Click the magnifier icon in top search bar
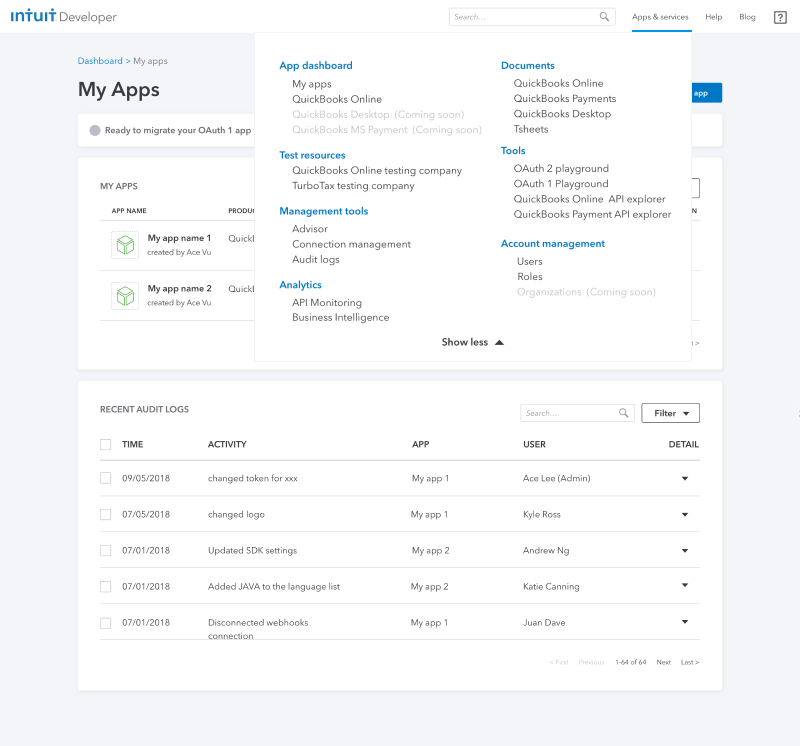This screenshot has height=746, width=800. pyautogui.click(x=604, y=17)
